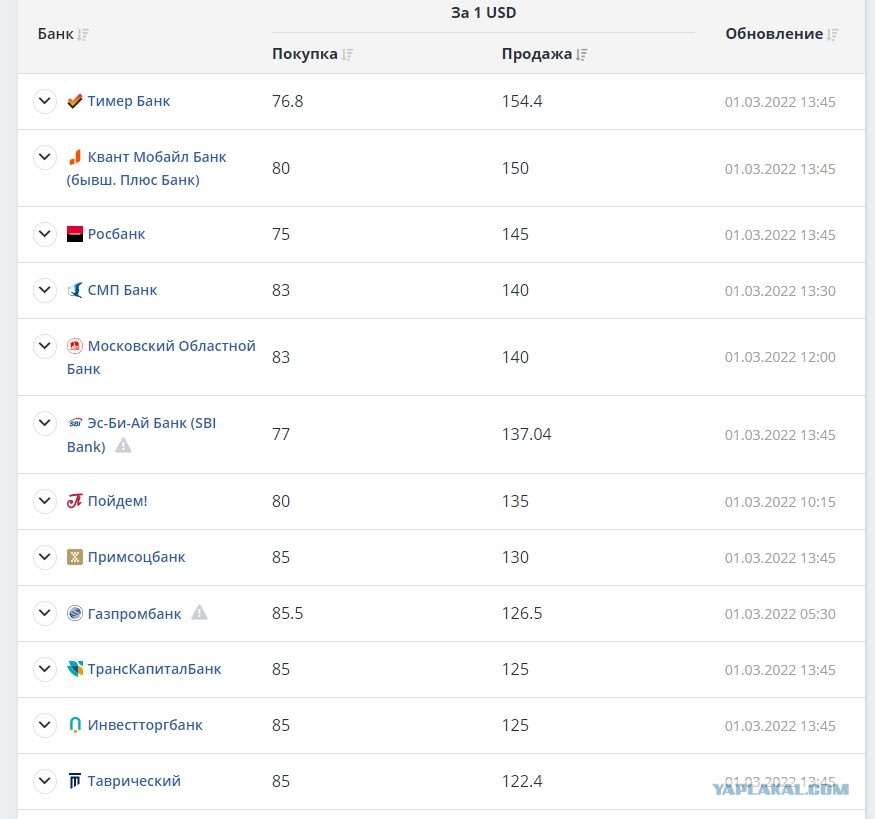The width and height of the screenshot is (875, 819).
Task: Expand the ТрансКапиталБанк row
Action: point(45,669)
